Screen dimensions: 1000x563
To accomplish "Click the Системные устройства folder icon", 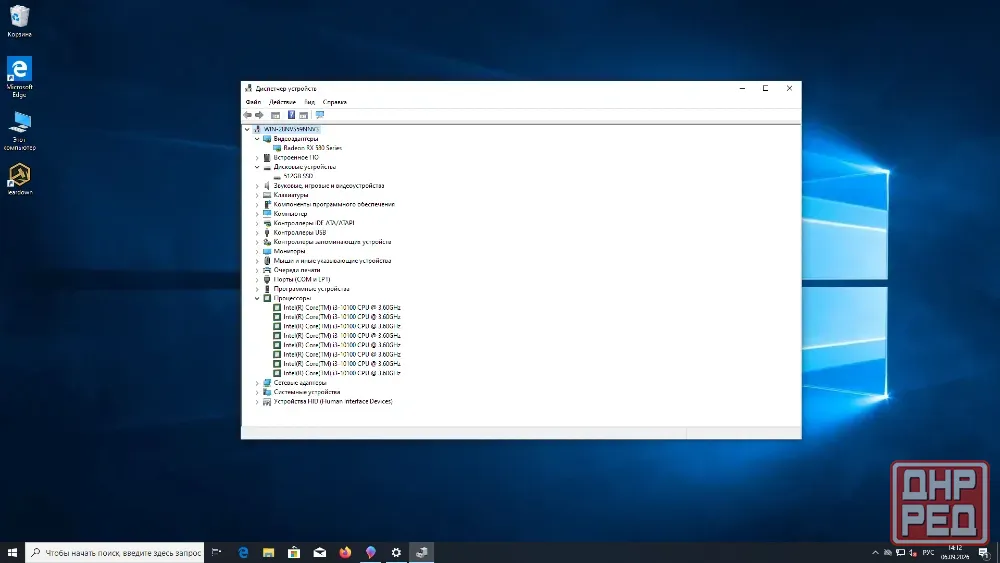I will [267, 392].
